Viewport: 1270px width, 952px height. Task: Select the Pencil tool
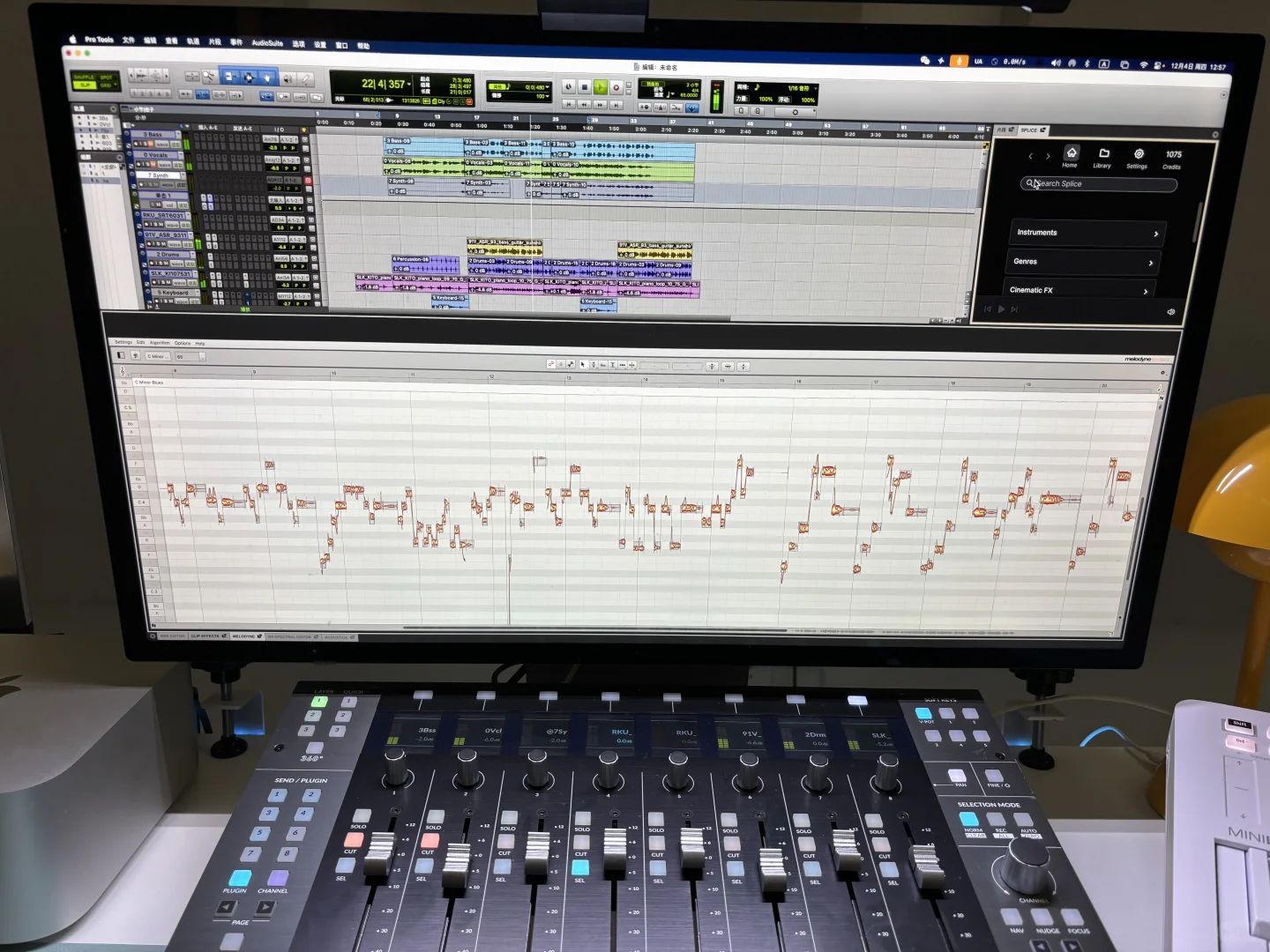pos(305,79)
